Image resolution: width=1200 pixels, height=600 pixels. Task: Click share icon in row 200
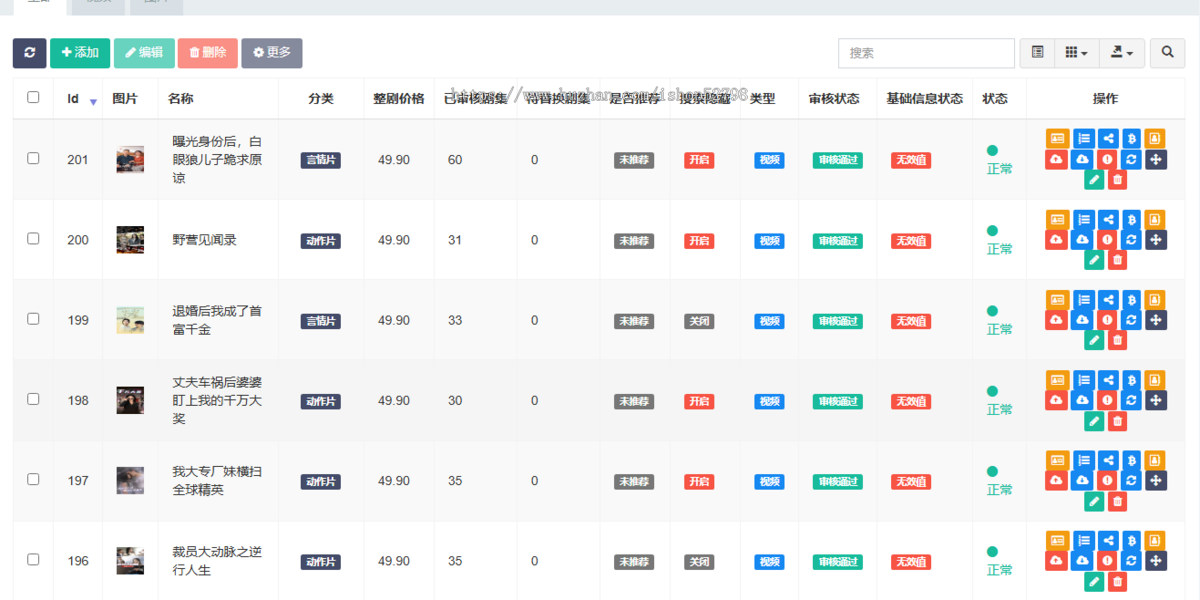click(1108, 218)
